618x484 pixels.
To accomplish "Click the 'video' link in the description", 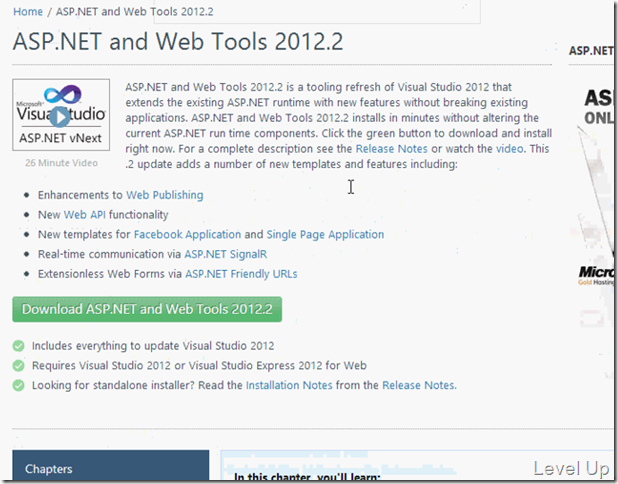I will point(509,149).
